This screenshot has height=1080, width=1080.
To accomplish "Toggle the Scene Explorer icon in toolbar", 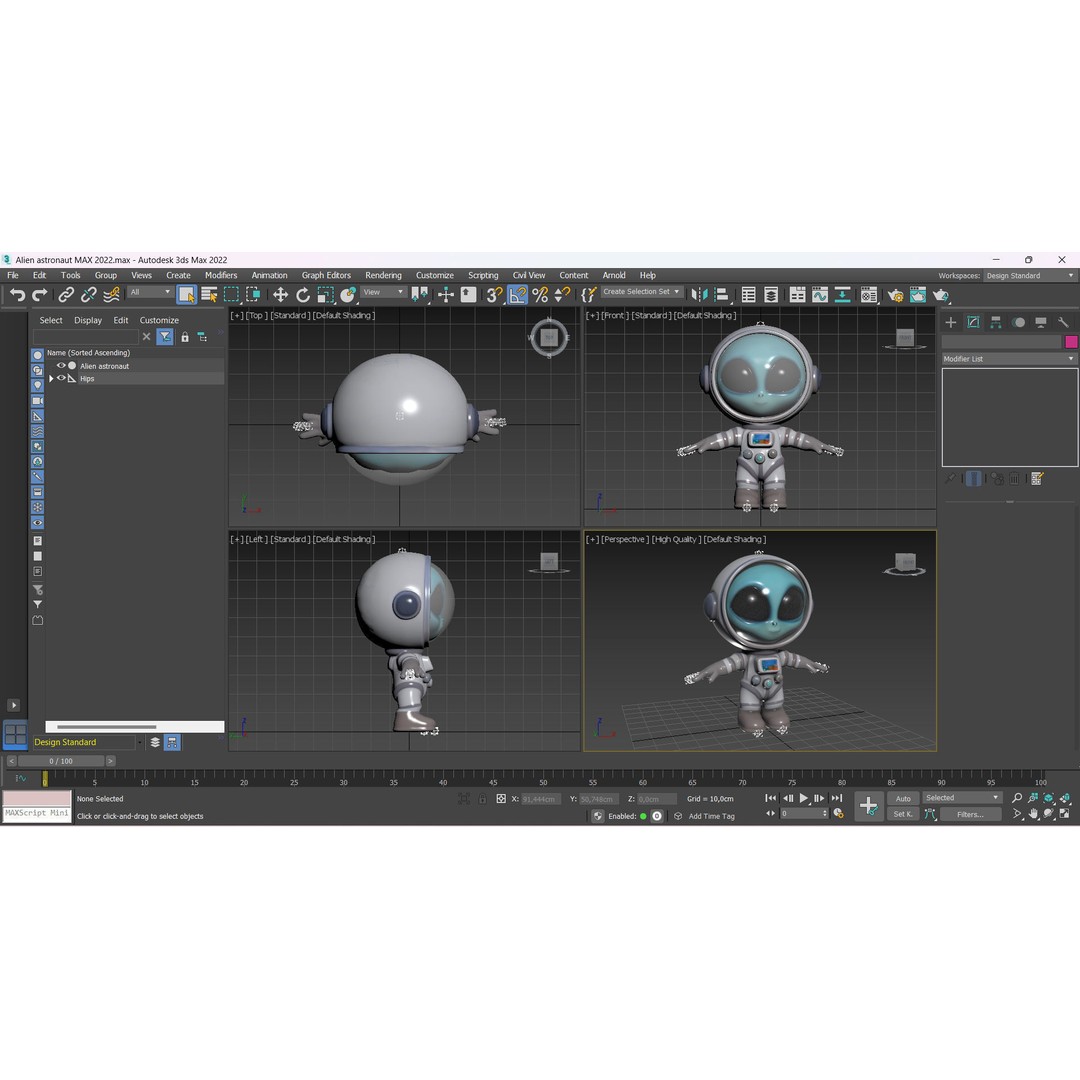I will point(749,295).
